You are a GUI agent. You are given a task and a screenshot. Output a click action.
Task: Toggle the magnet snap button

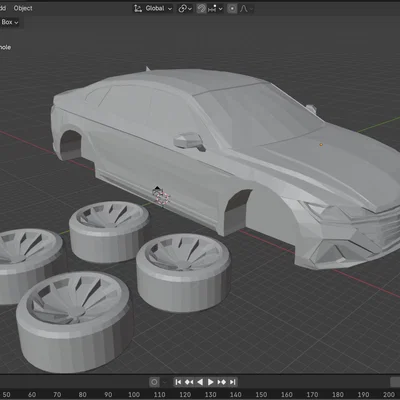201,9
